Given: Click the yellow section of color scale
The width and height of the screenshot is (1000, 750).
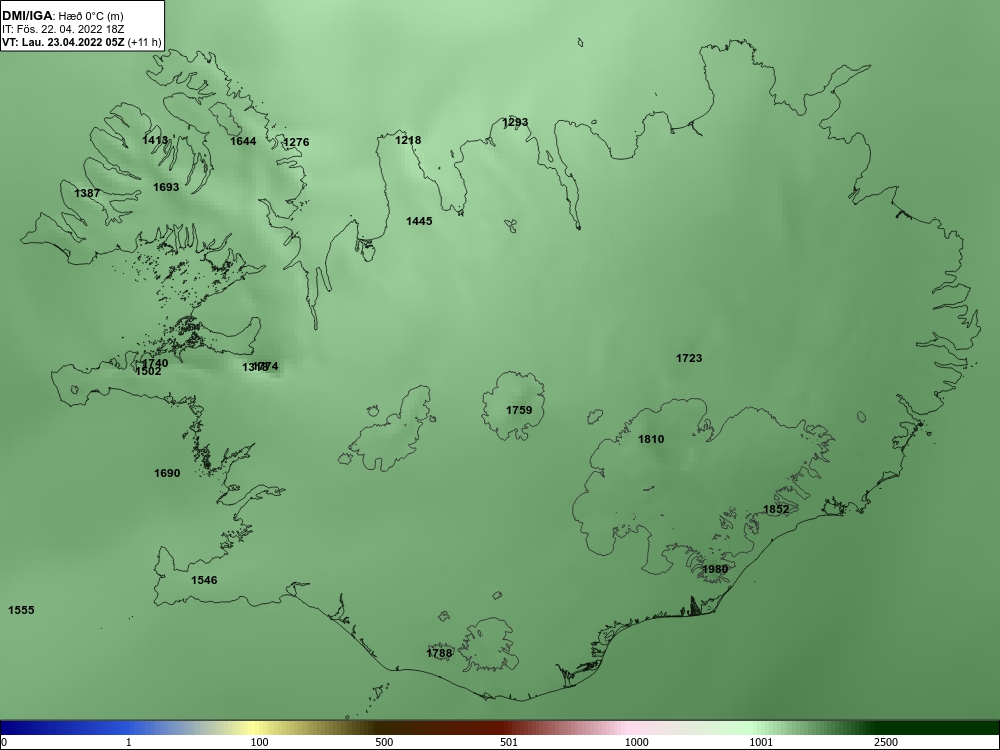Looking at the screenshot, I should point(252,728).
